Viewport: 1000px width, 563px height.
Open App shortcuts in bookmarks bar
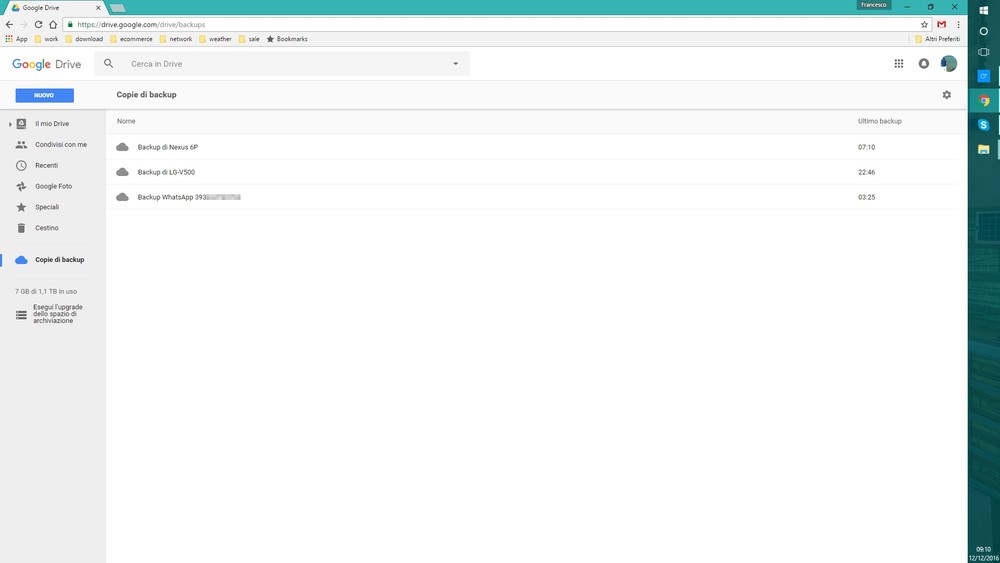17,39
